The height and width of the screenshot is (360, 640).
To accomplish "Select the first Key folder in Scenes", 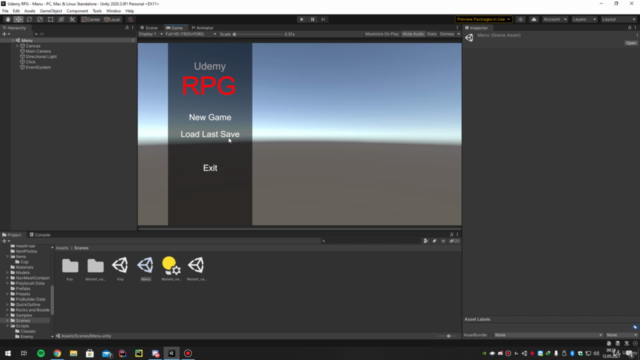I will coord(70,269).
